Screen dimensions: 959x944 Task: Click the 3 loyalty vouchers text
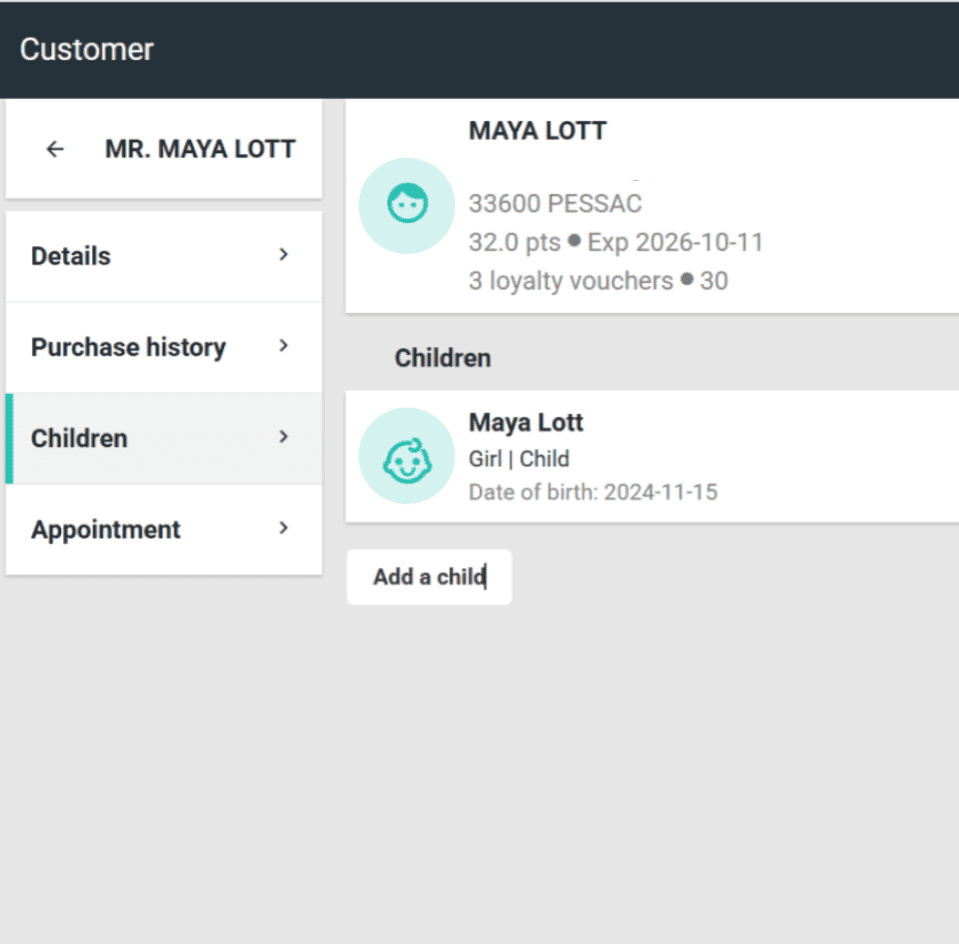[x=570, y=281]
